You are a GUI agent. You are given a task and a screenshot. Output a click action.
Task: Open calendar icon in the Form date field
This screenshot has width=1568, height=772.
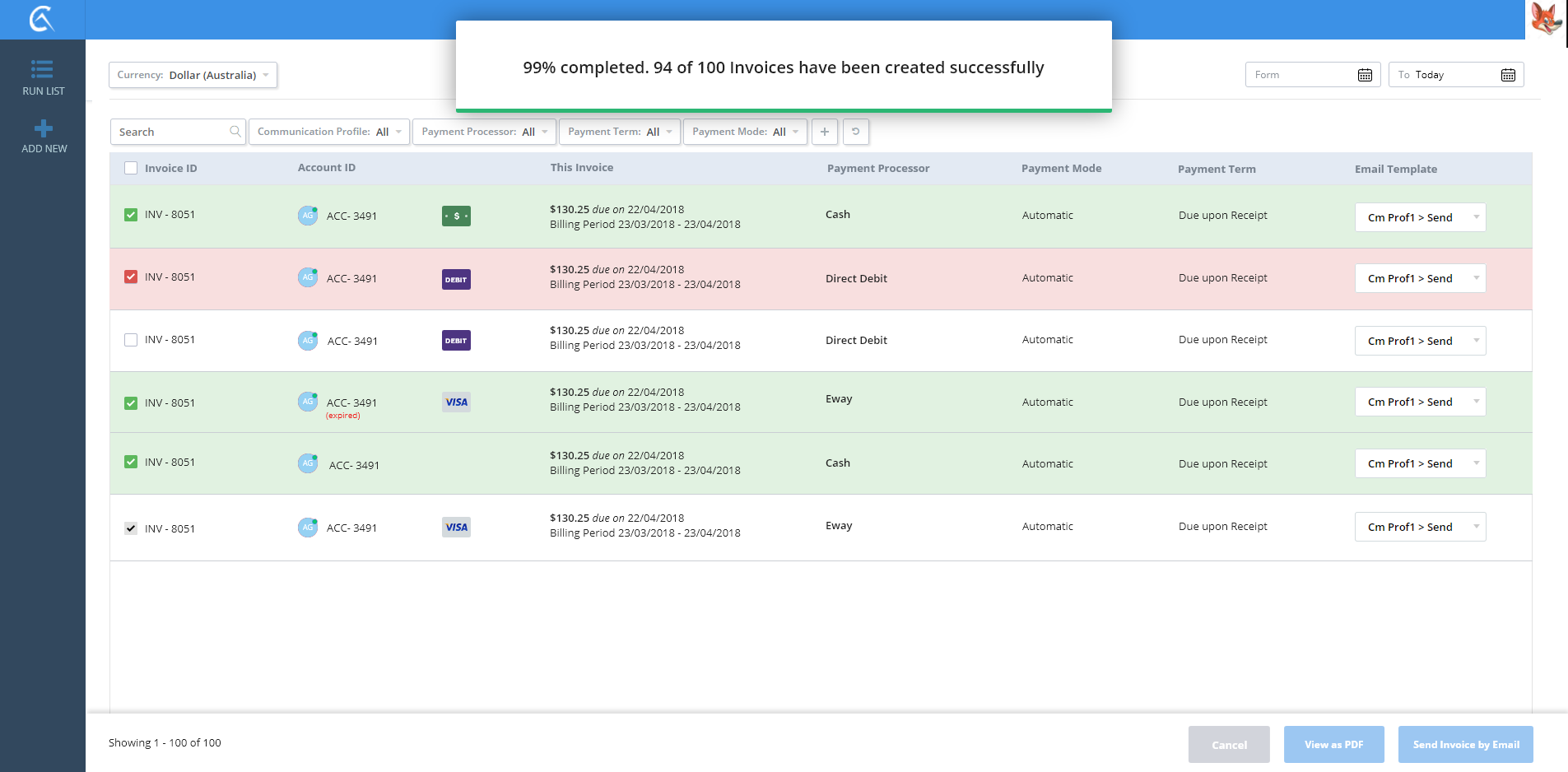click(x=1365, y=75)
